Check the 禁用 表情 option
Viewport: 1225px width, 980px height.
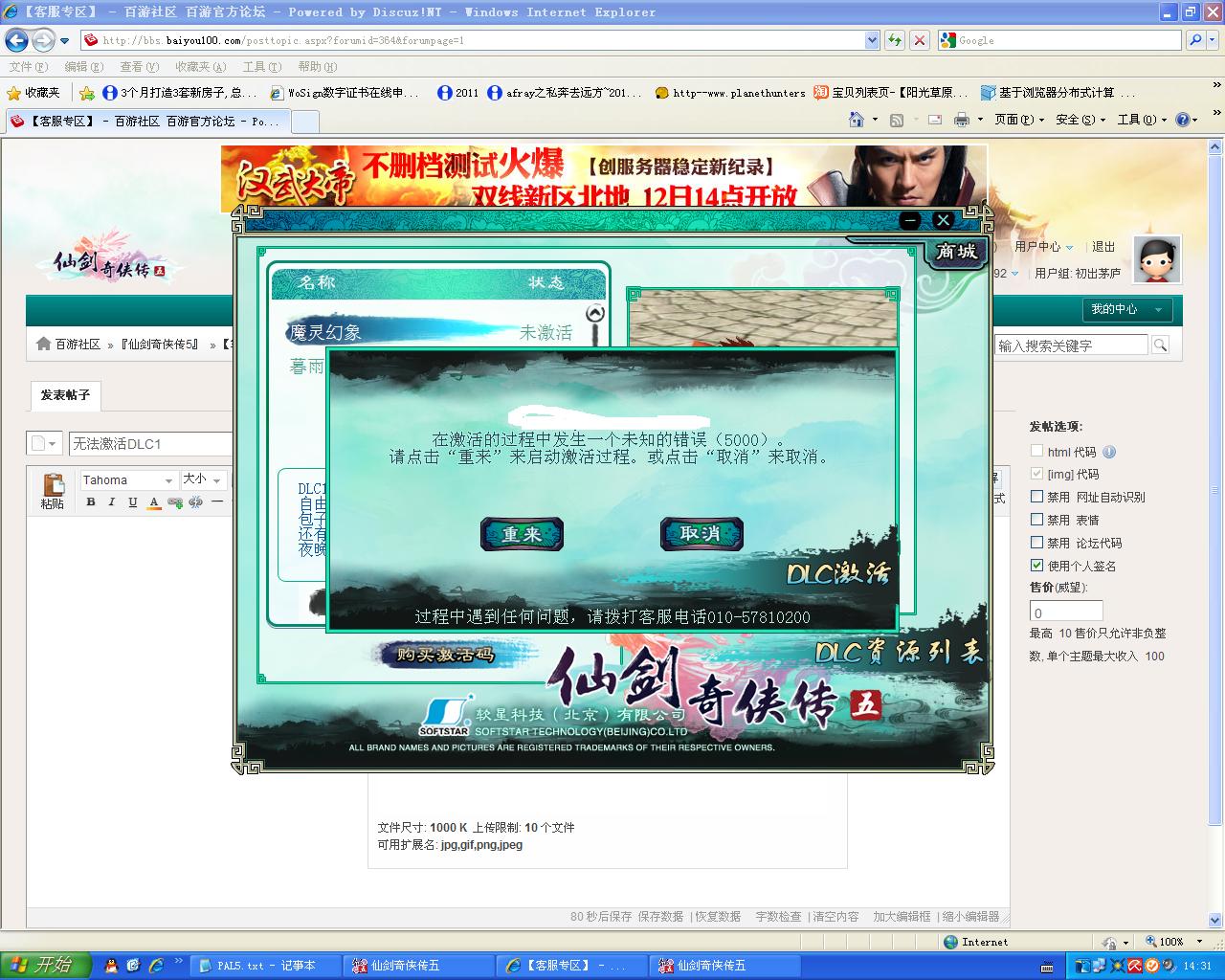[x=1036, y=520]
